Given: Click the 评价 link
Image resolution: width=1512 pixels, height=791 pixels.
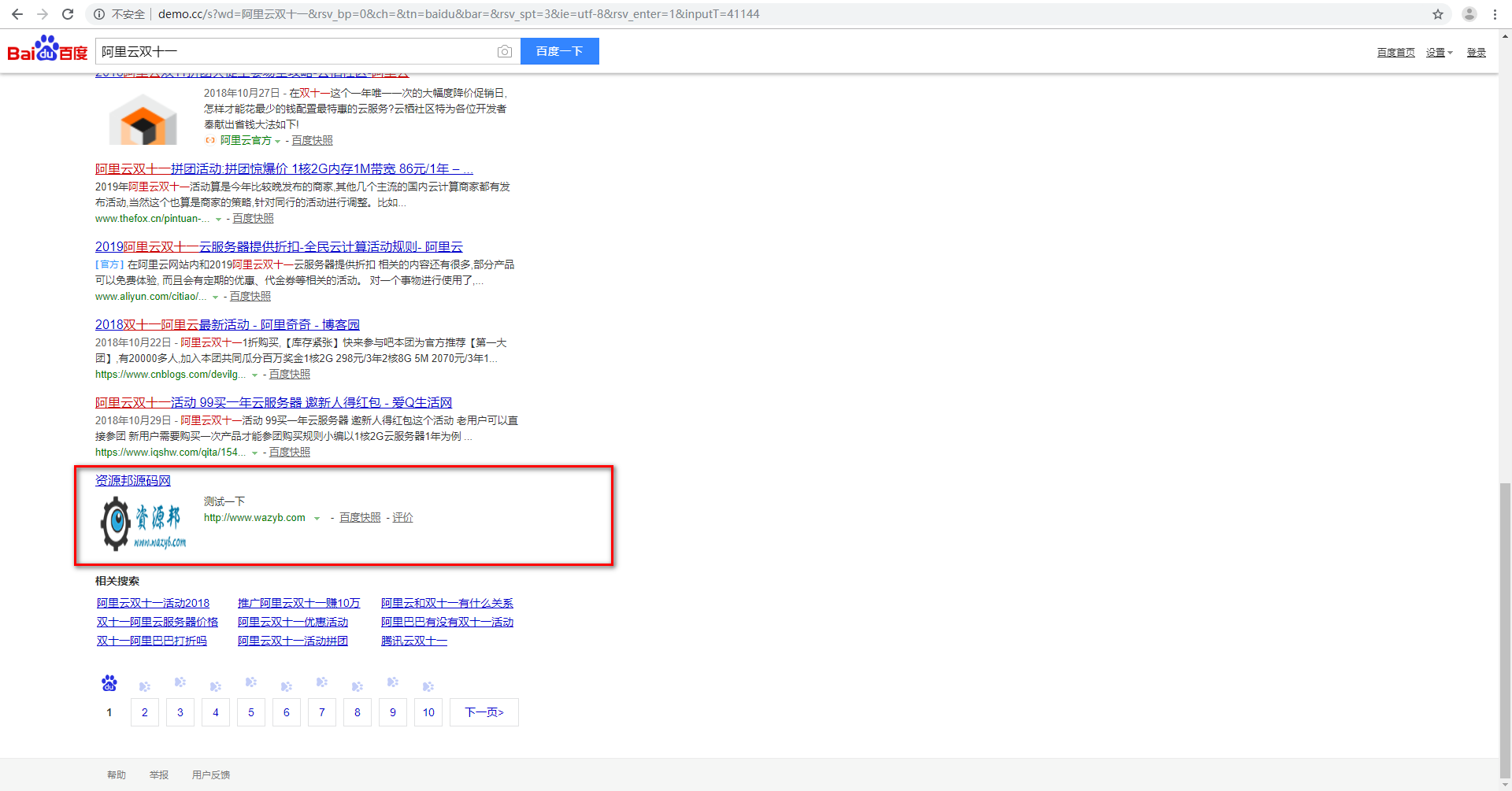Looking at the screenshot, I should (x=402, y=518).
